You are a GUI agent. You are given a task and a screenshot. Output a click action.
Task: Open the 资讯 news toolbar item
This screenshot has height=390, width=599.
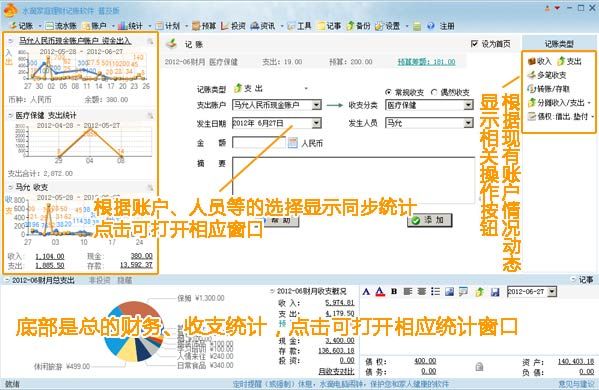pos(263,26)
